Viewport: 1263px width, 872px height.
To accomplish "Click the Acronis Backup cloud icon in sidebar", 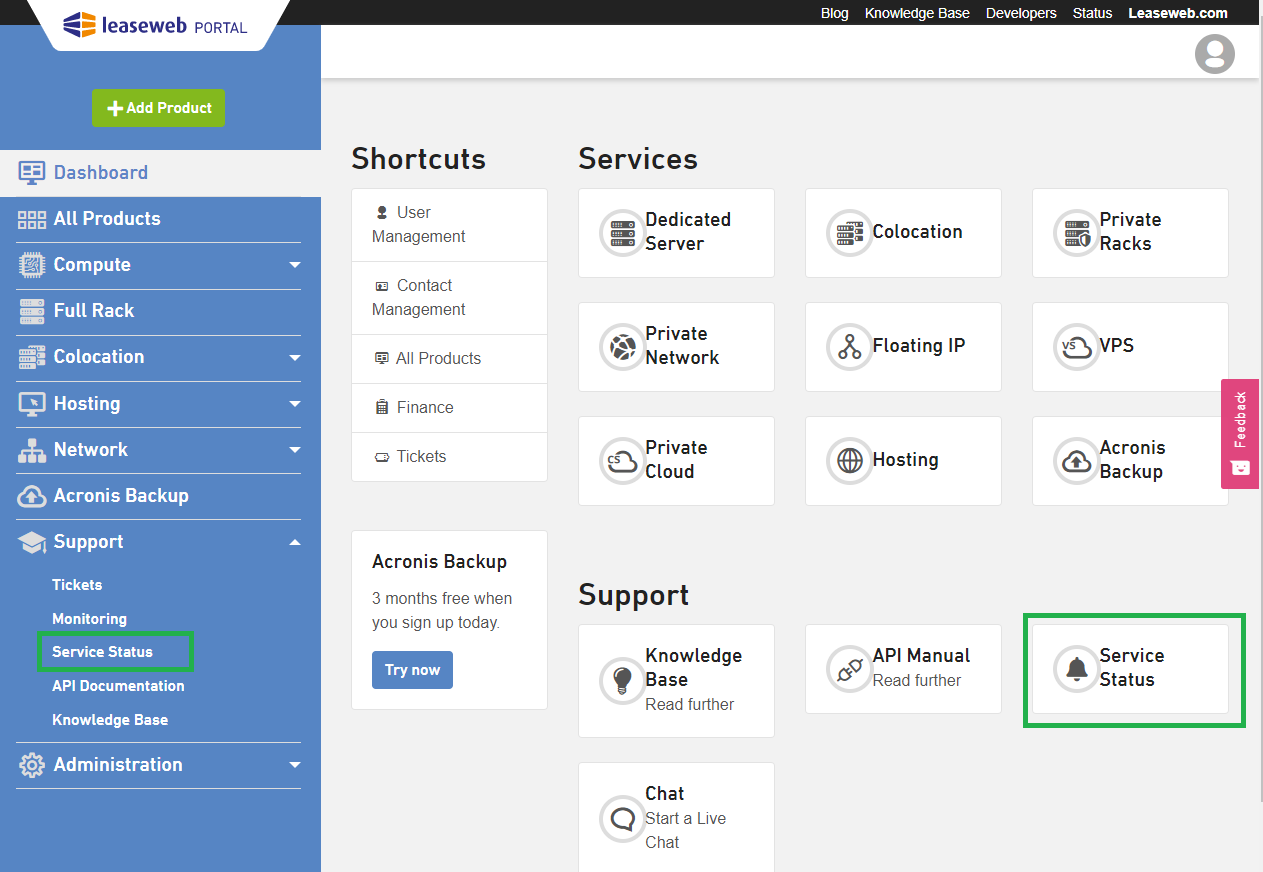I will [32, 496].
